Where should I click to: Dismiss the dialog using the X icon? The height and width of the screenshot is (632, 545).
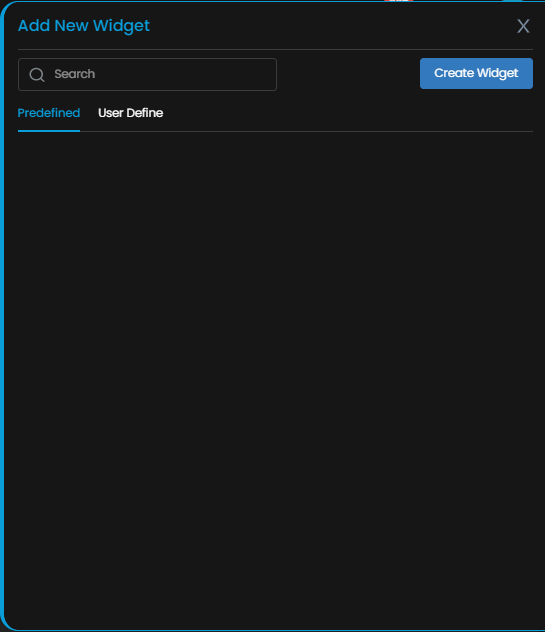(523, 26)
